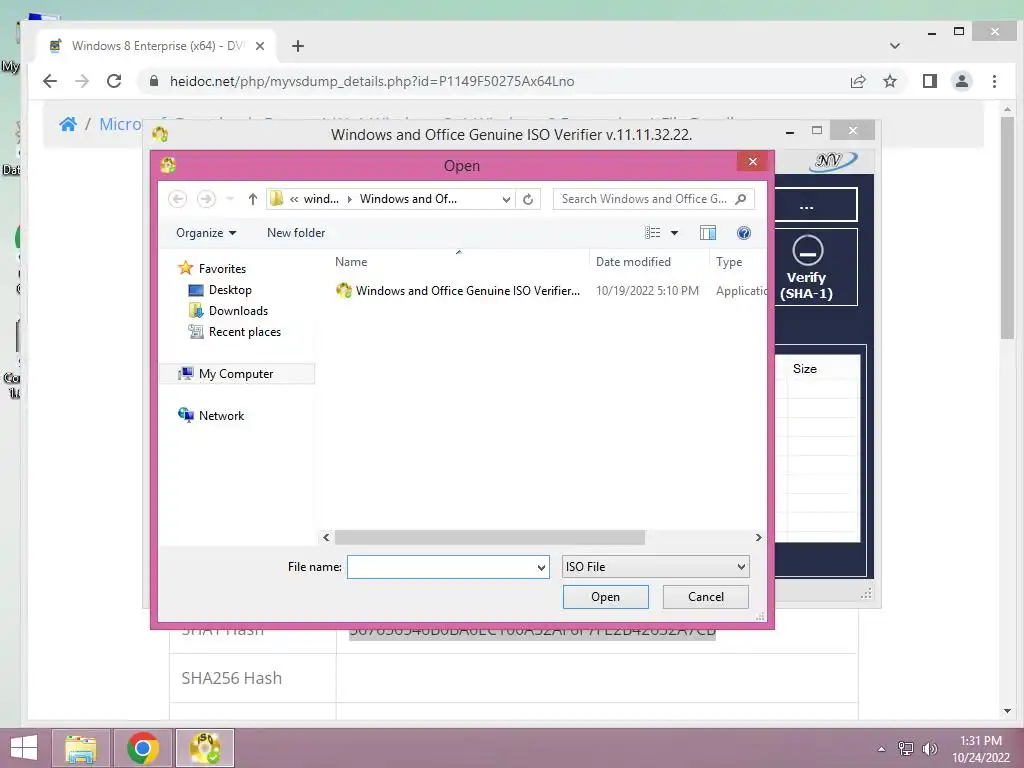The width and height of the screenshot is (1024, 768).
Task: Select Recent places in navigation pane
Action: [244, 332]
